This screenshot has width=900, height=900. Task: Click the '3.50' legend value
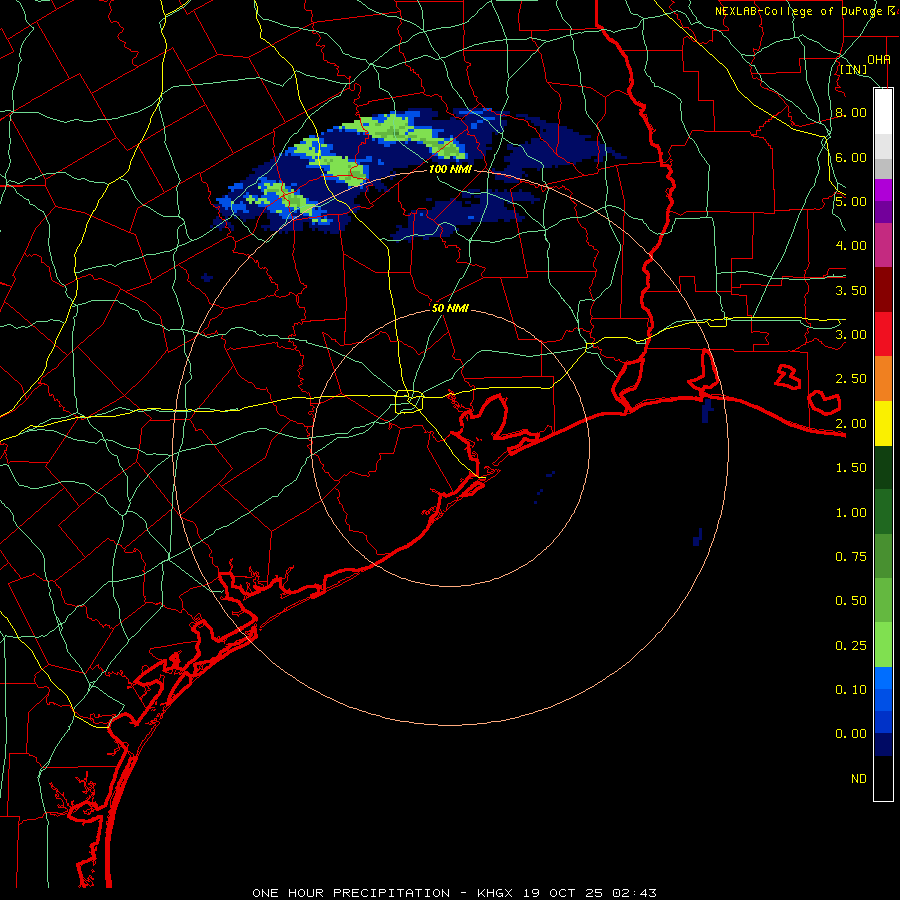pos(851,290)
